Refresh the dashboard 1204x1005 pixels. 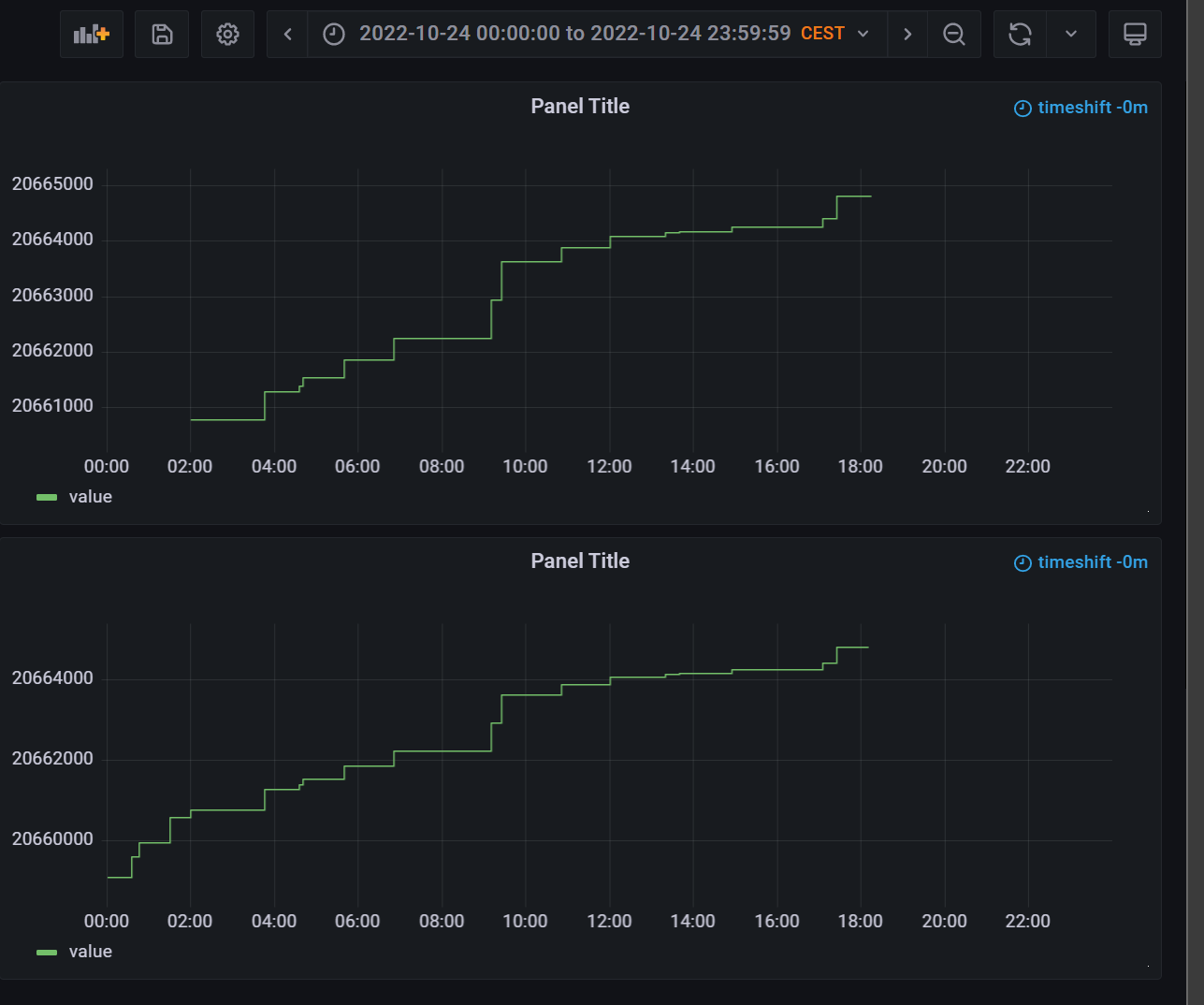click(x=1020, y=35)
